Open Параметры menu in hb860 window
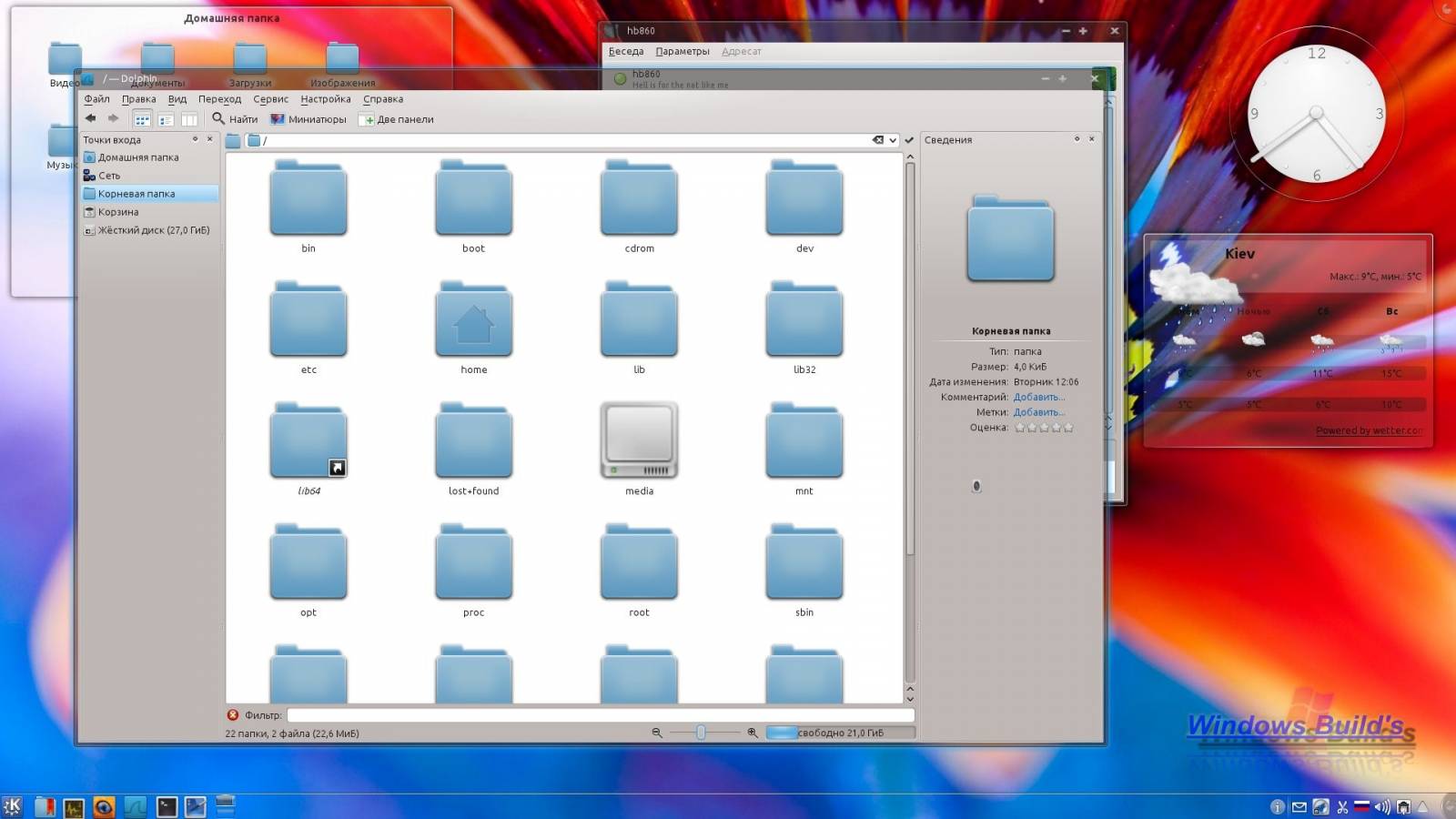This screenshot has height=819, width=1456. 682,52
